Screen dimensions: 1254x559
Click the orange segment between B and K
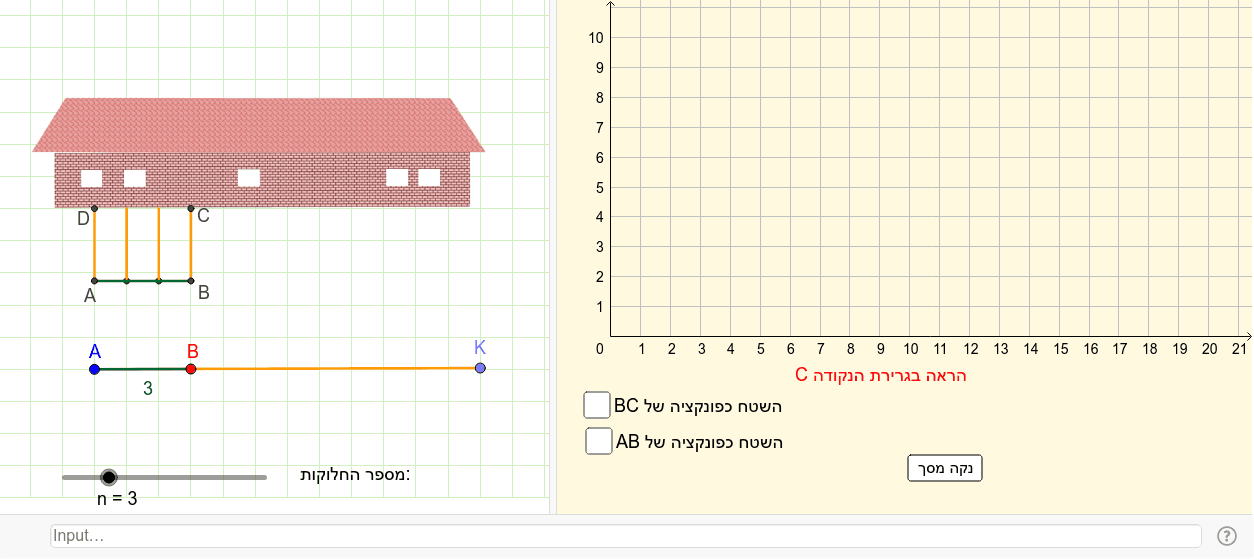[335, 369]
